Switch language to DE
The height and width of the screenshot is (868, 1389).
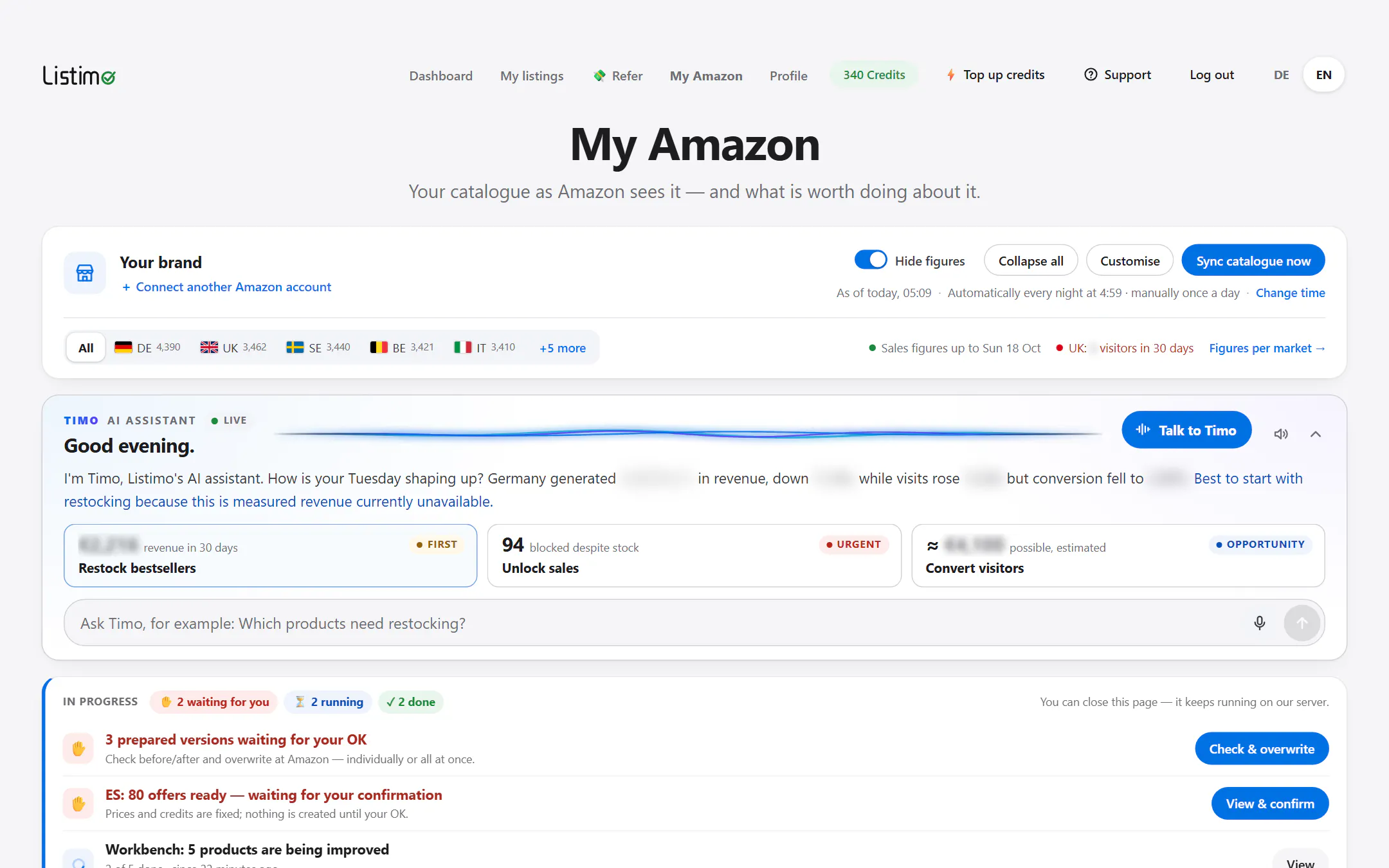pos(1281,75)
